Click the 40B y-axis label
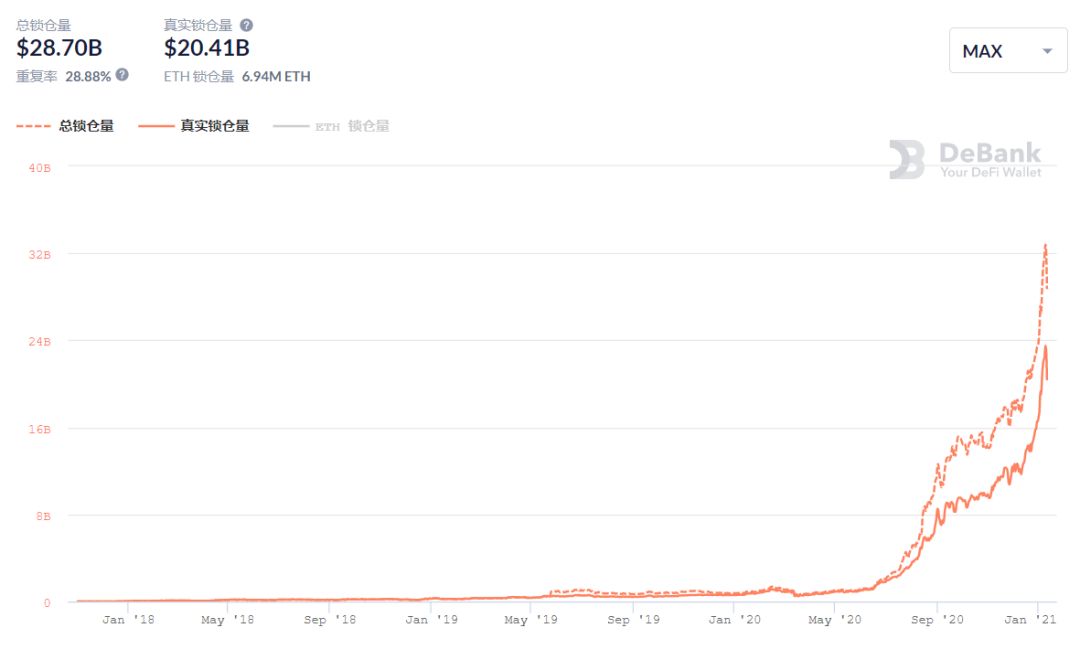 coord(40,167)
